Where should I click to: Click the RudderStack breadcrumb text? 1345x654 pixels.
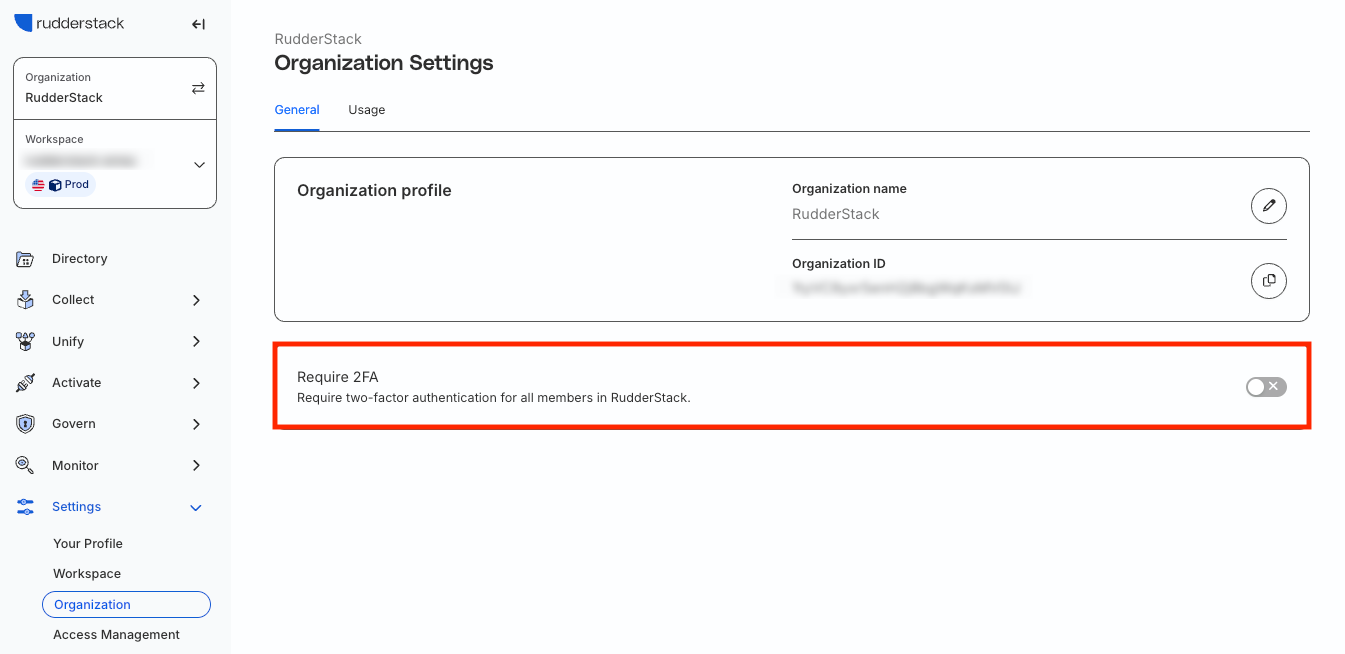pyautogui.click(x=318, y=39)
